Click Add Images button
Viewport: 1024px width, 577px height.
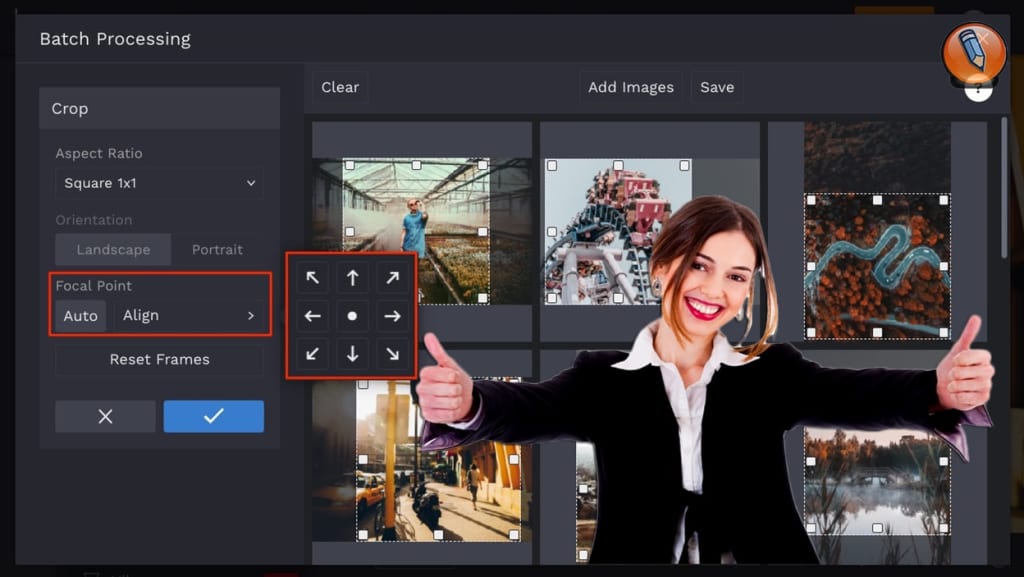coord(631,87)
